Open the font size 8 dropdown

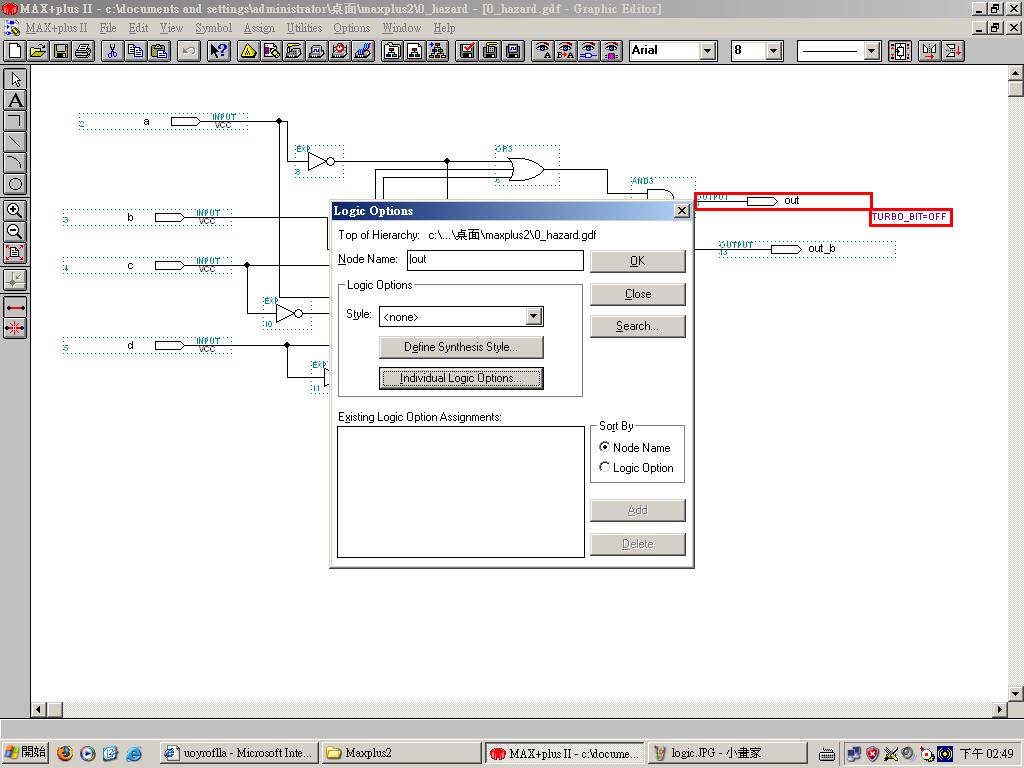[774, 51]
